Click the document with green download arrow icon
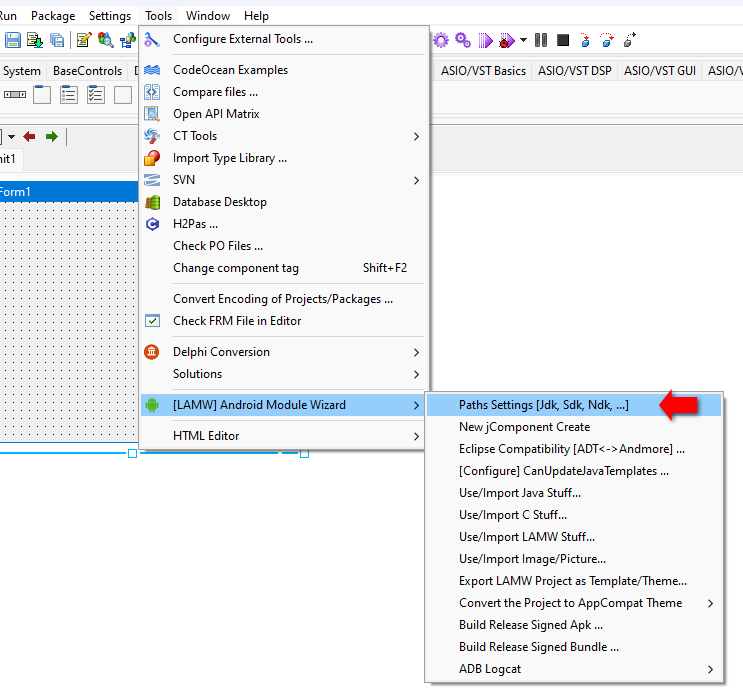Viewport: 743px width, 699px height. pyautogui.click(x=35, y=40)
